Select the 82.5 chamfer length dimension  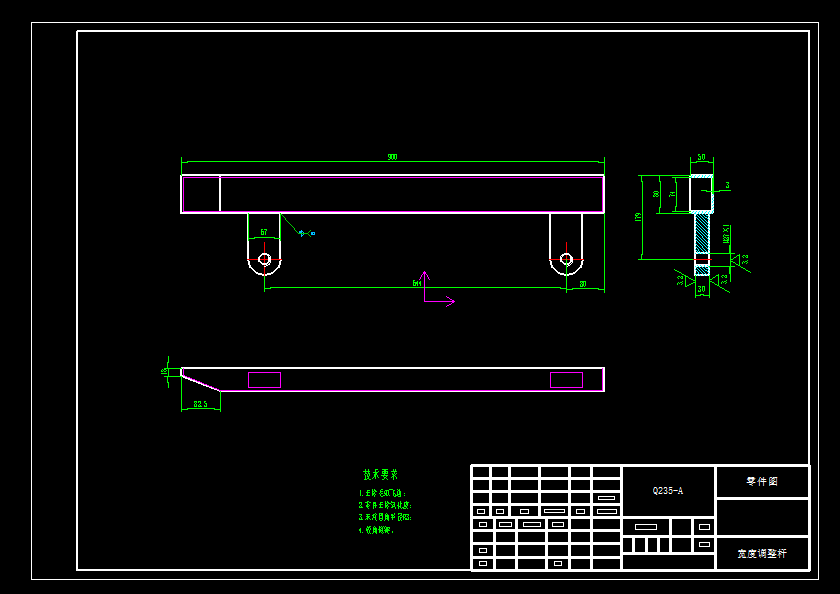200,404
